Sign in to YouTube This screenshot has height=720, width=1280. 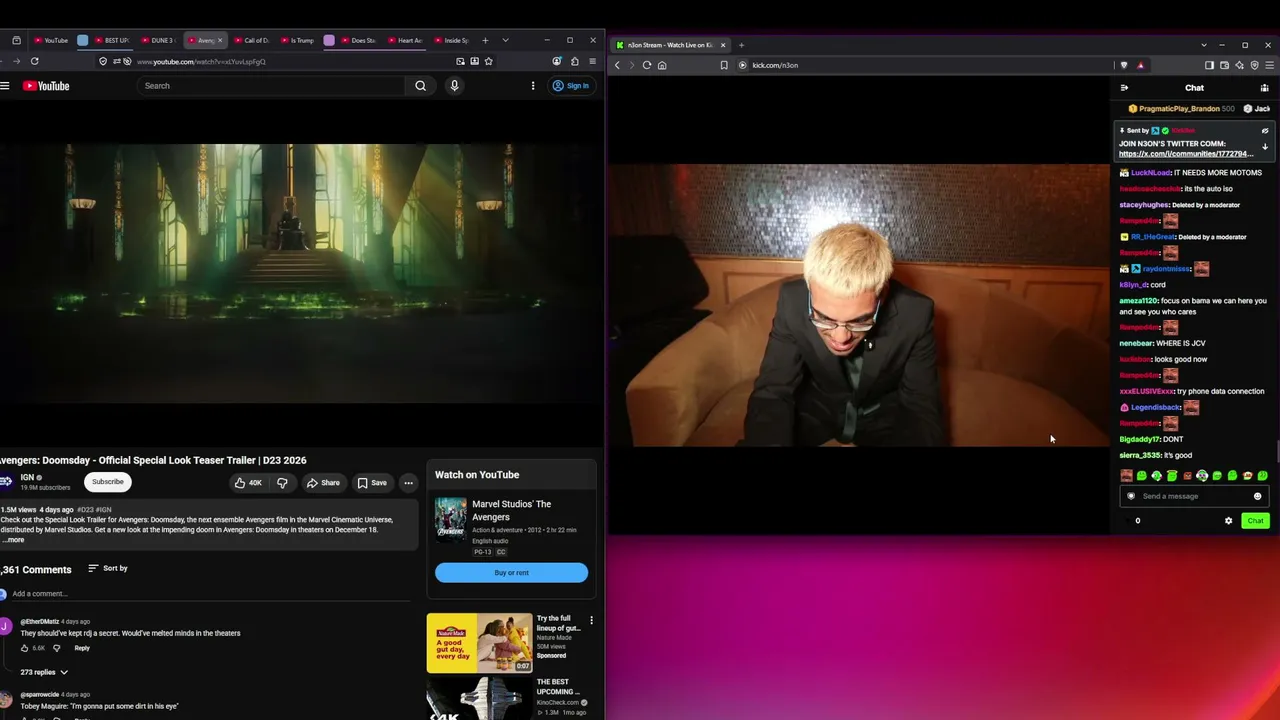coord(571,86)
